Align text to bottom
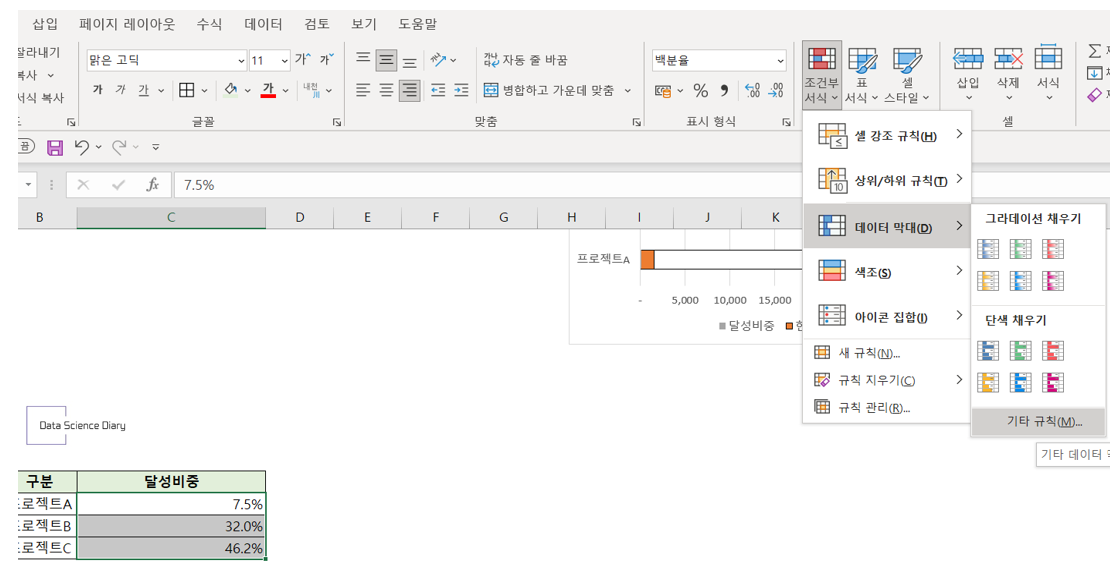Image resolution: width=1112 pixels, height=571 pixels. [410, 61]
